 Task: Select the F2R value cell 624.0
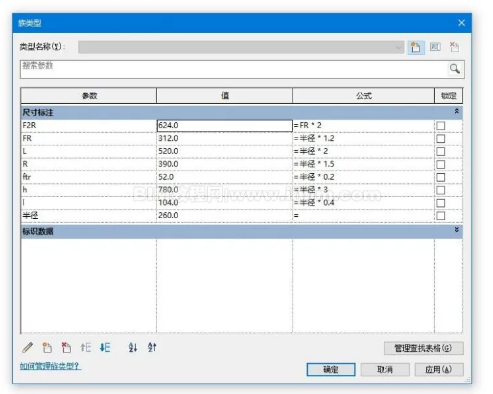(225, 126)
